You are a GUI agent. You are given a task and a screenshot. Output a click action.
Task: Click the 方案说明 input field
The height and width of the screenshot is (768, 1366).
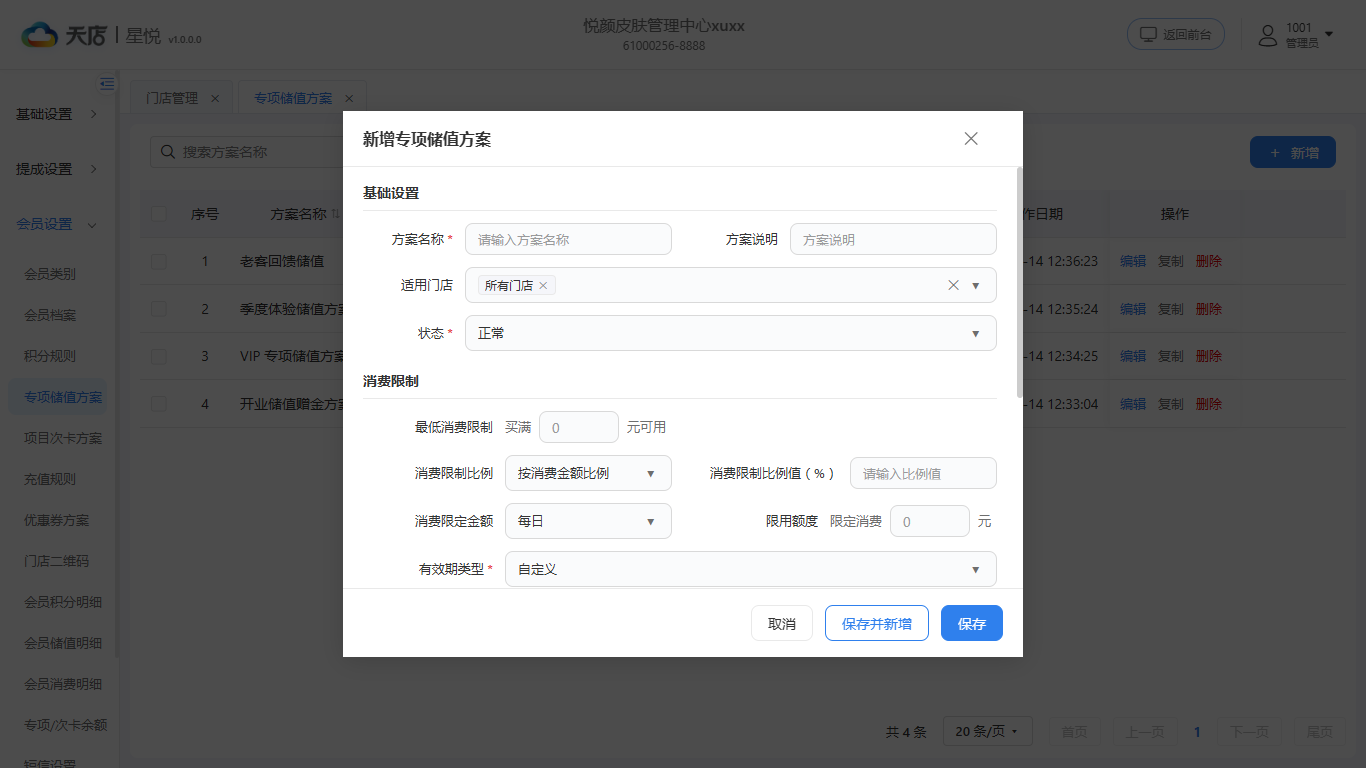coord(893,239)
